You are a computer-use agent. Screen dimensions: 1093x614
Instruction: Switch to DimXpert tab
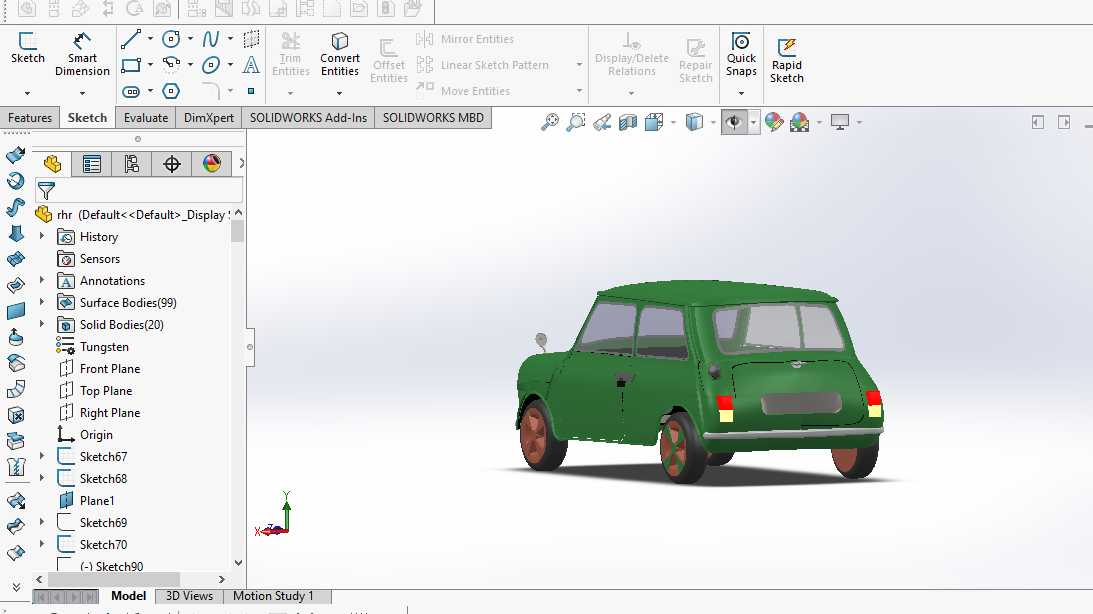[208, 118]
